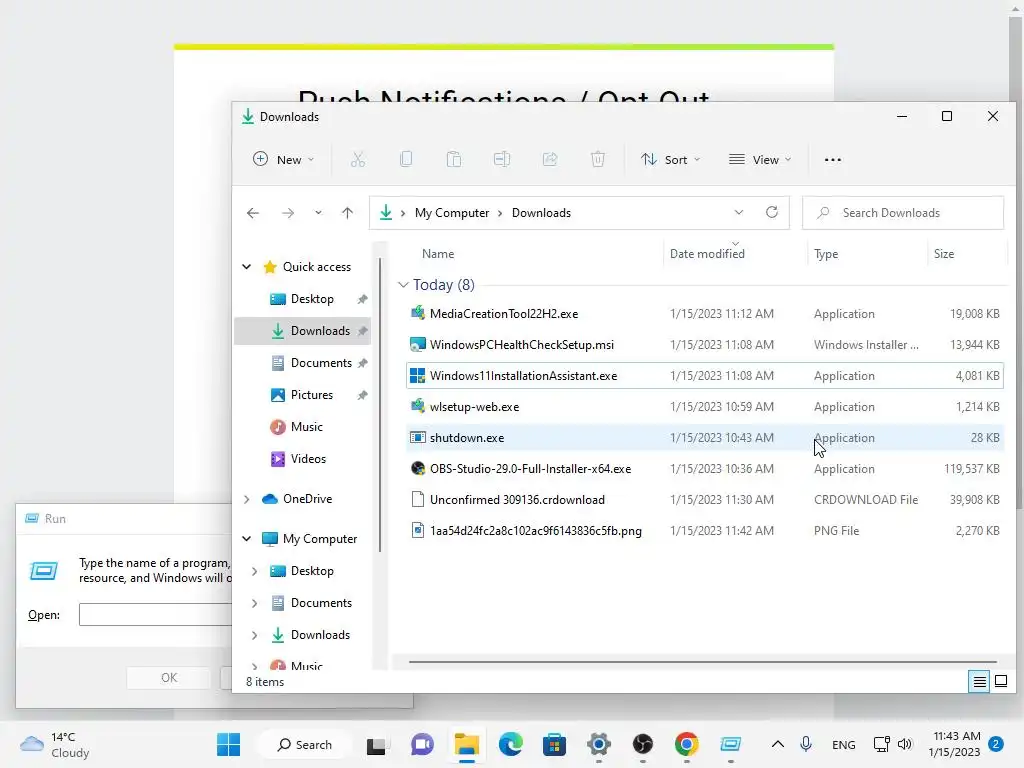The image size is (1024, 768).
Task: Click the taskbar Search box
Action: tap(305, 744)
